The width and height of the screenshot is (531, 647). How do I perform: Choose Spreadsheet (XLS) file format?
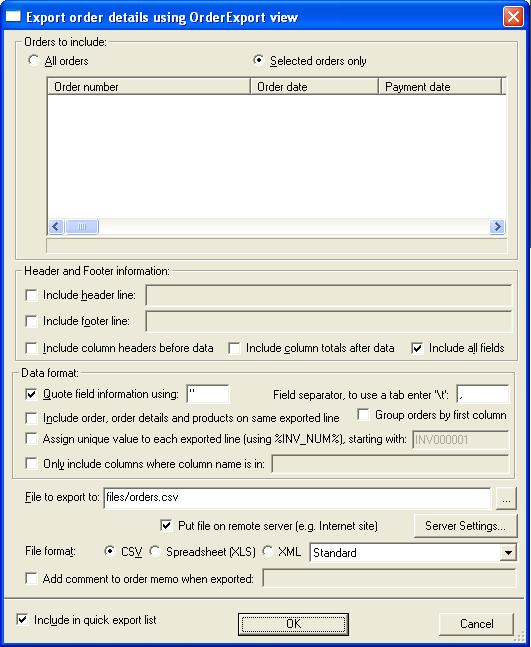tap(155, 552)
